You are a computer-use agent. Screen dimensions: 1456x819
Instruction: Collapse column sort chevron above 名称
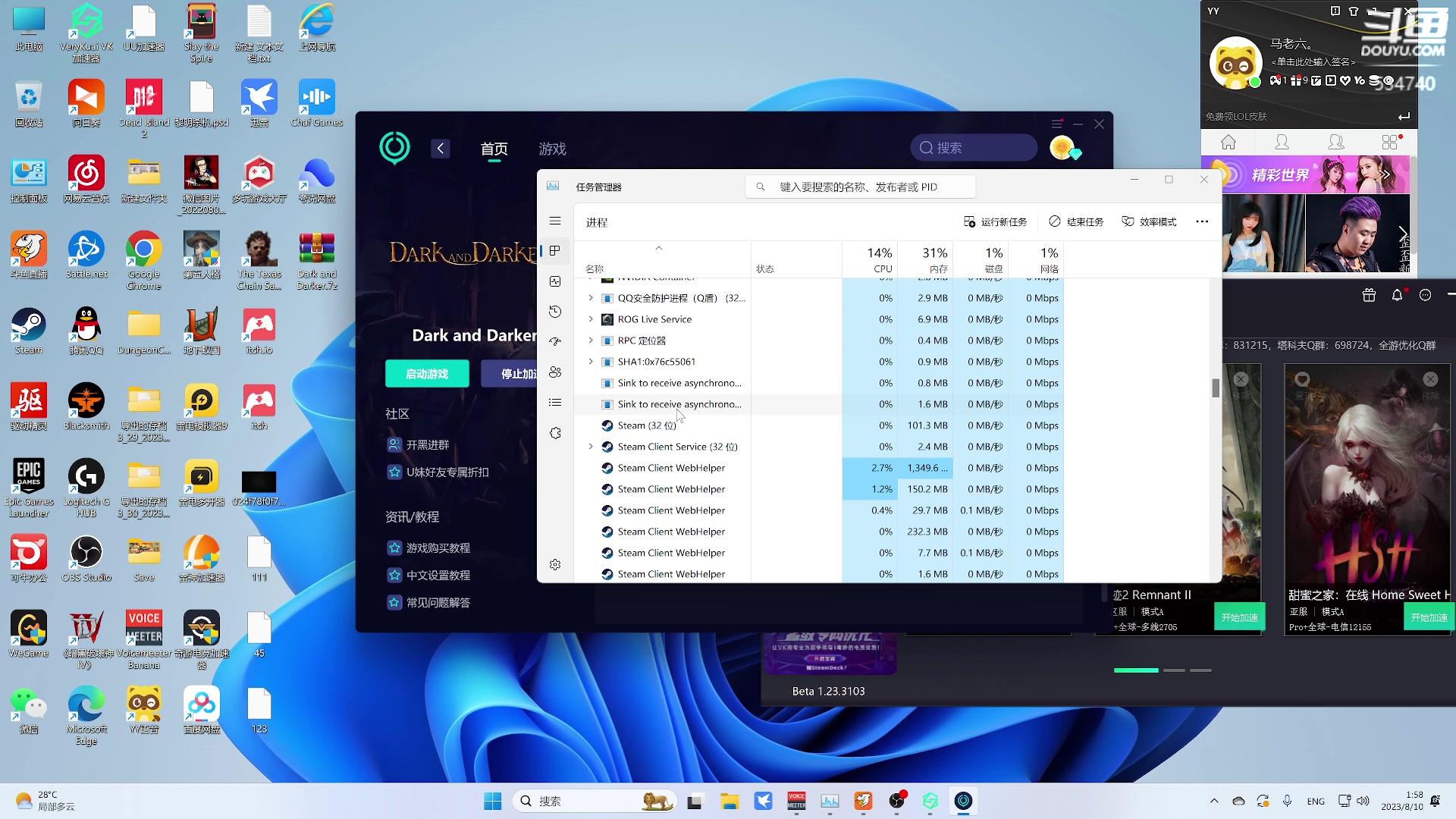click(x=659, y=248)
